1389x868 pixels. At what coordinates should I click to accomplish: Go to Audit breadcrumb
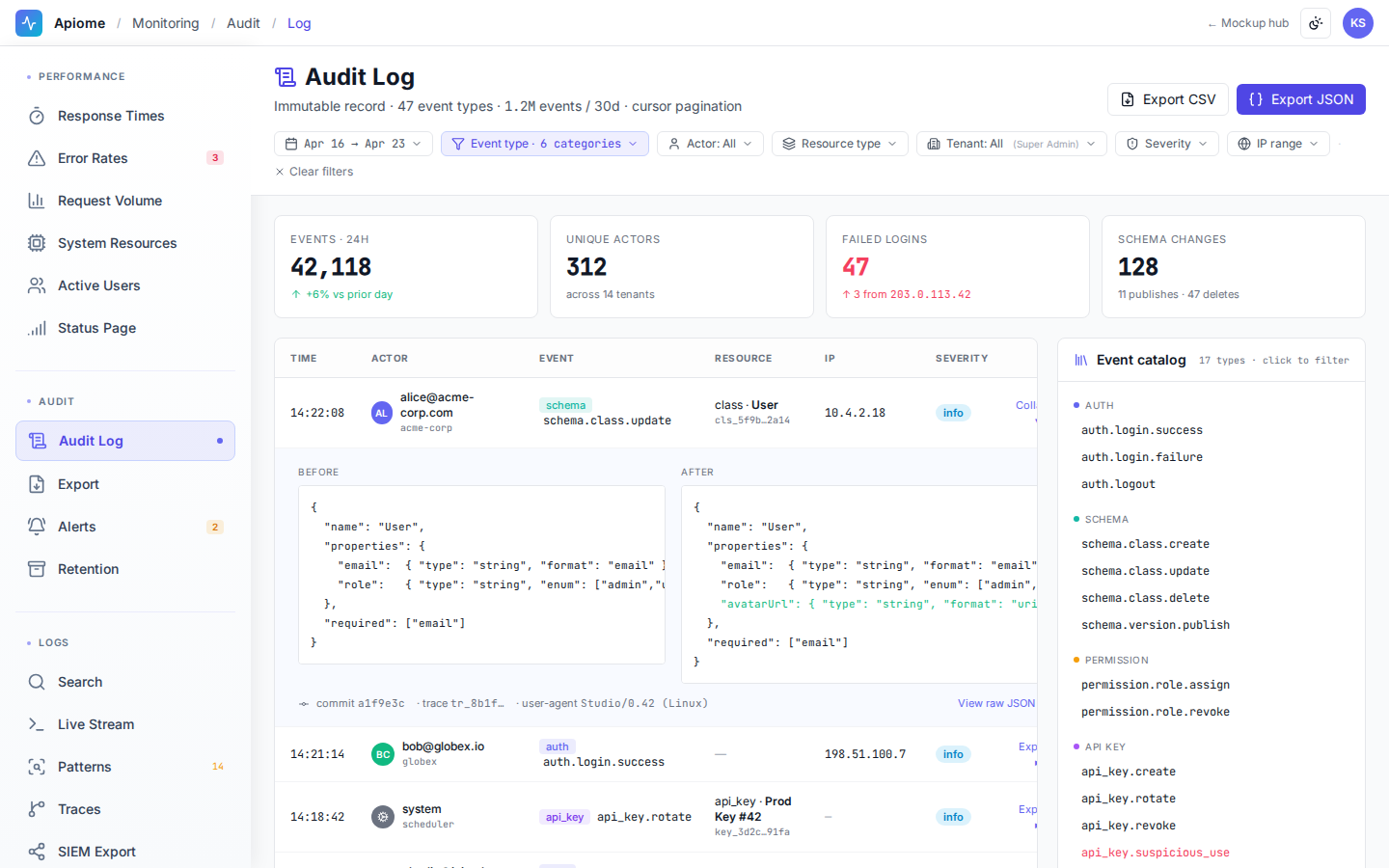coord(243,23)
